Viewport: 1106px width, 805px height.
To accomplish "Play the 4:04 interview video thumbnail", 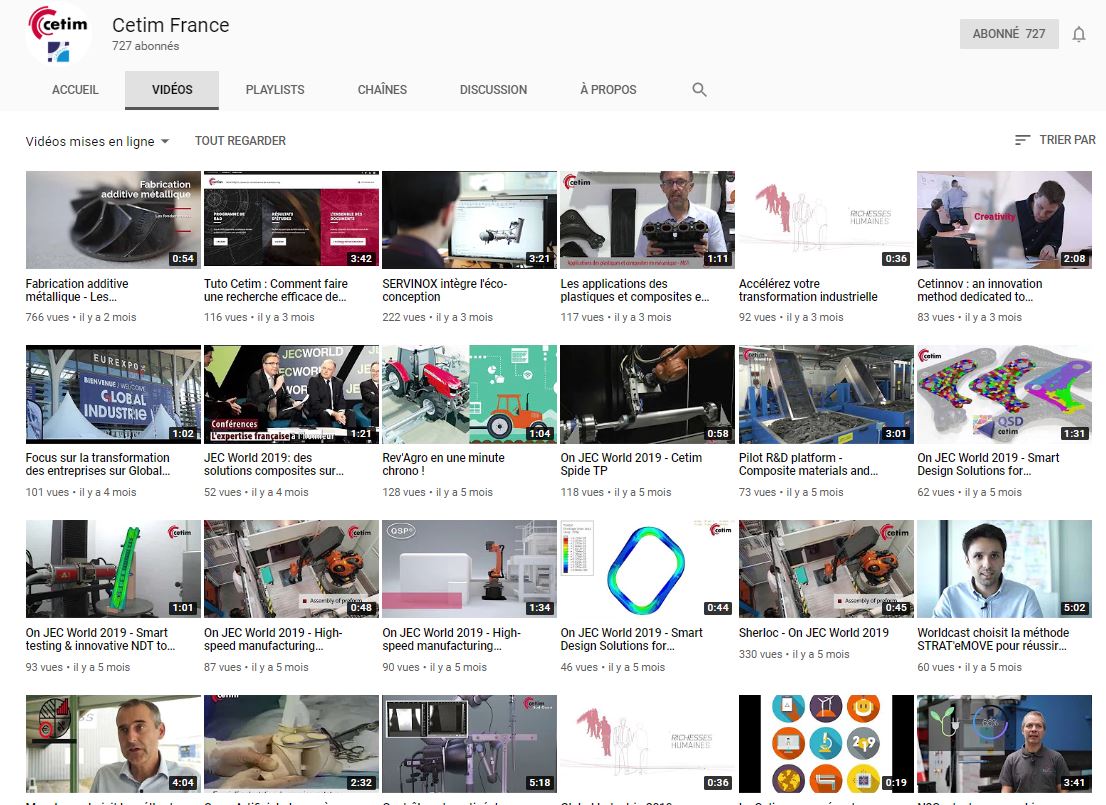I will pos(113,744).
